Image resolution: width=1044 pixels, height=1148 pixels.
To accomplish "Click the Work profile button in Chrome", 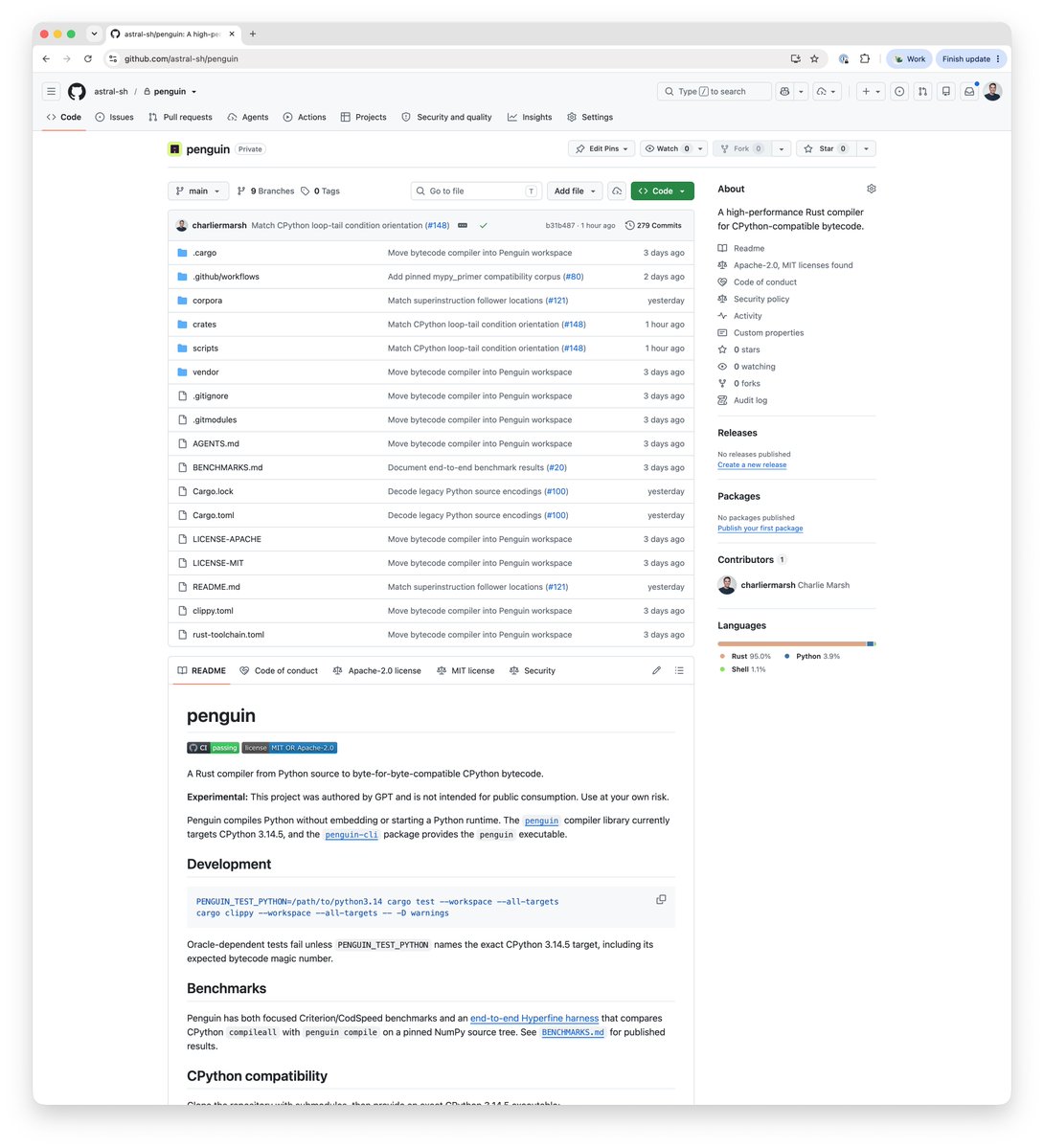I will pyautogui.click(x=909, y=59).
